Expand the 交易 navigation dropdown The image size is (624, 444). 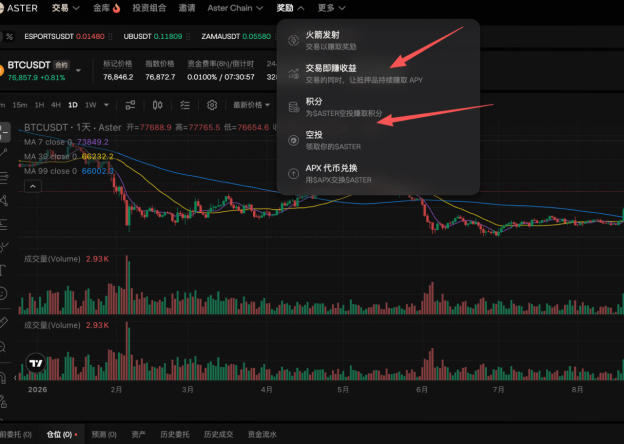[66, 8]
